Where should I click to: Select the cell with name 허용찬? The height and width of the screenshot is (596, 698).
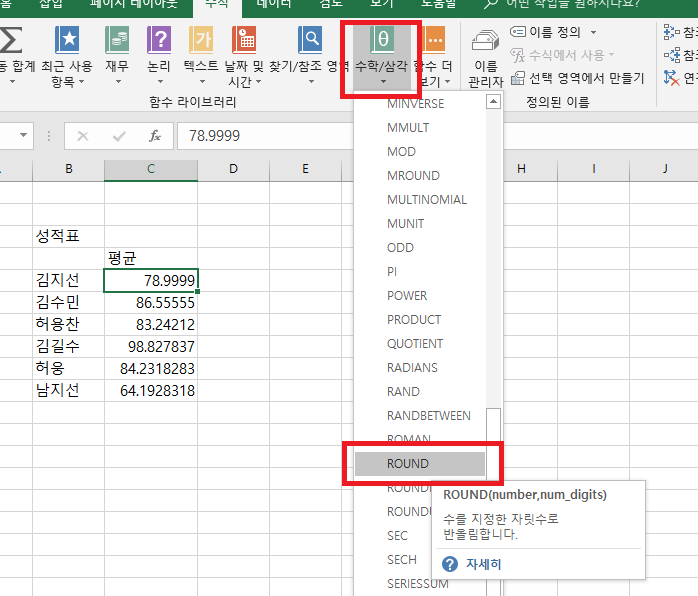pyautogui.click(x=69, y=324)
